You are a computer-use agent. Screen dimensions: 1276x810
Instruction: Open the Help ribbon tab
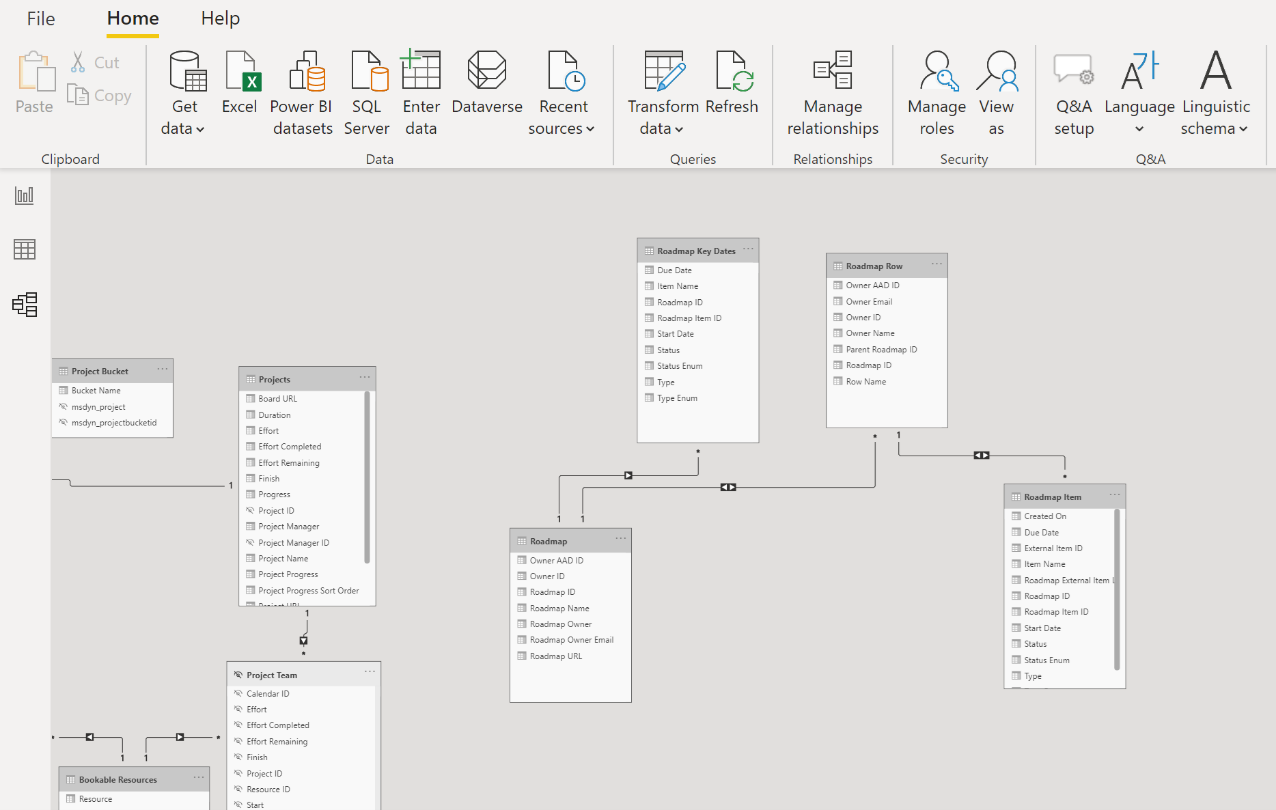[x=220, y=19]
